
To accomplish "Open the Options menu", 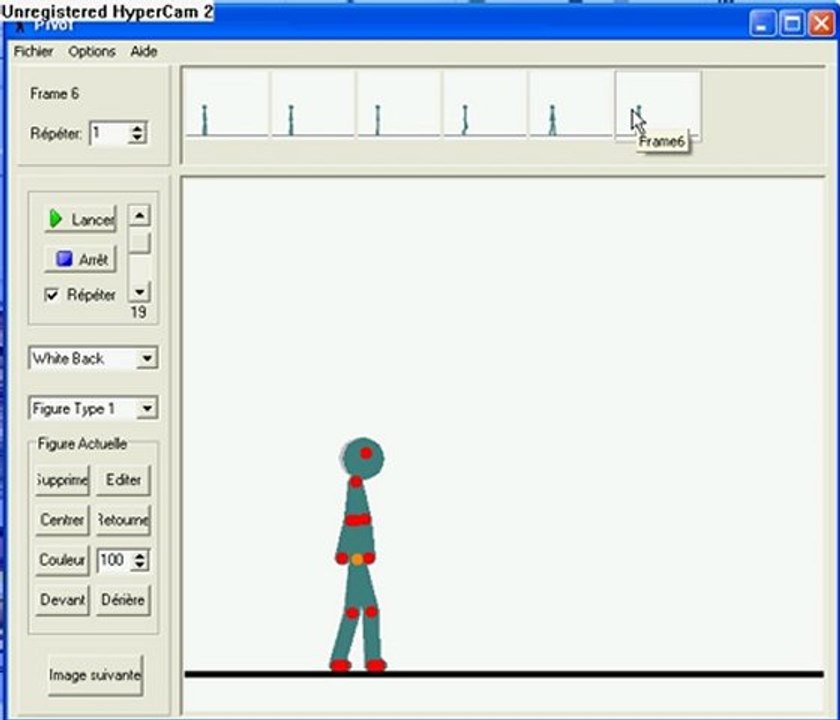I will [92, 51].
